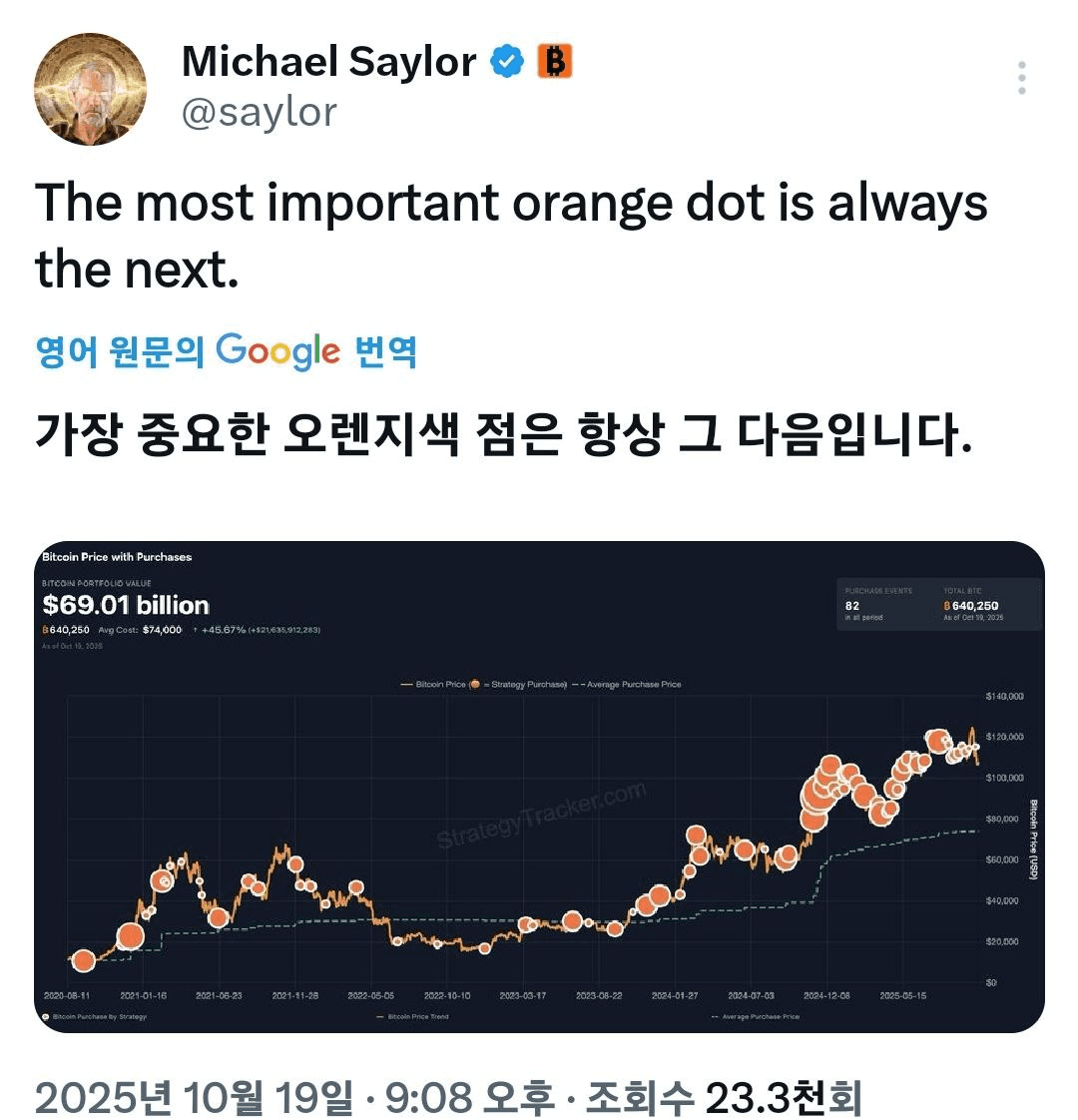Viewport: 1078px width, 1120px height.
Task: Click the blue verified checkmark badge
Action: (507, 62)
